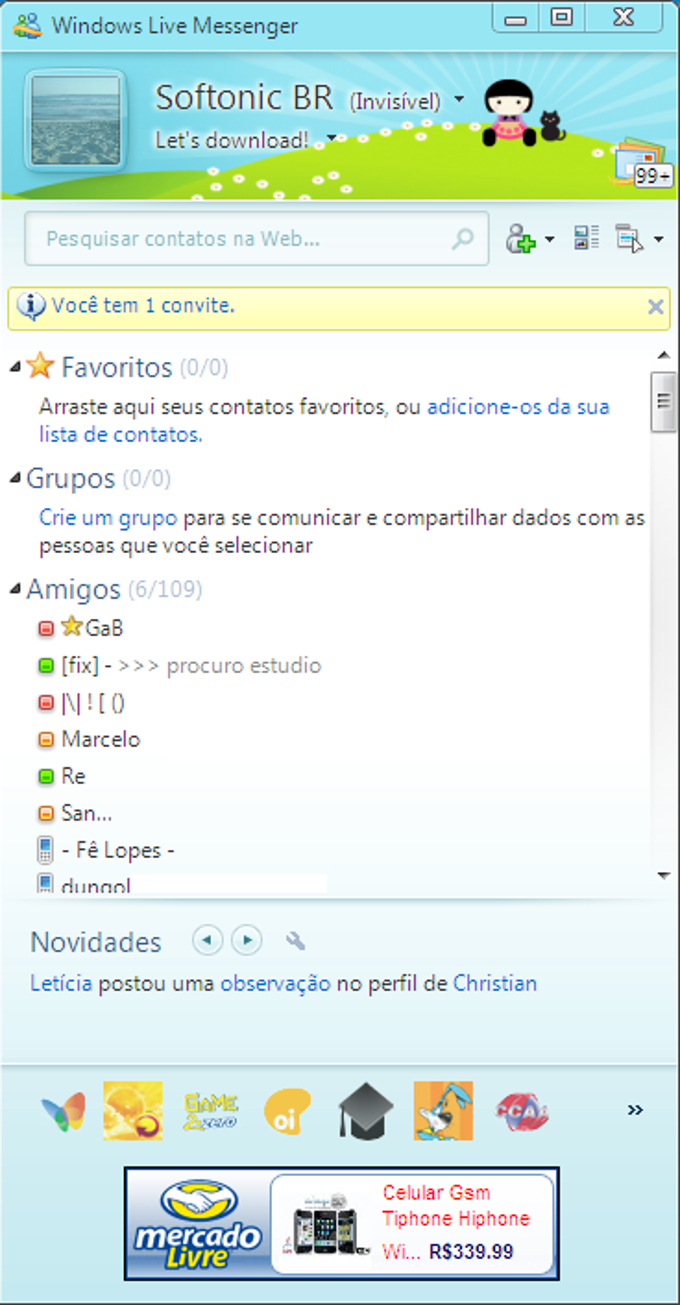The width and height of the screenshot is (680, 1305).
Task: Click the Mercado Livre logo in ad
Action: point(199,1224)
